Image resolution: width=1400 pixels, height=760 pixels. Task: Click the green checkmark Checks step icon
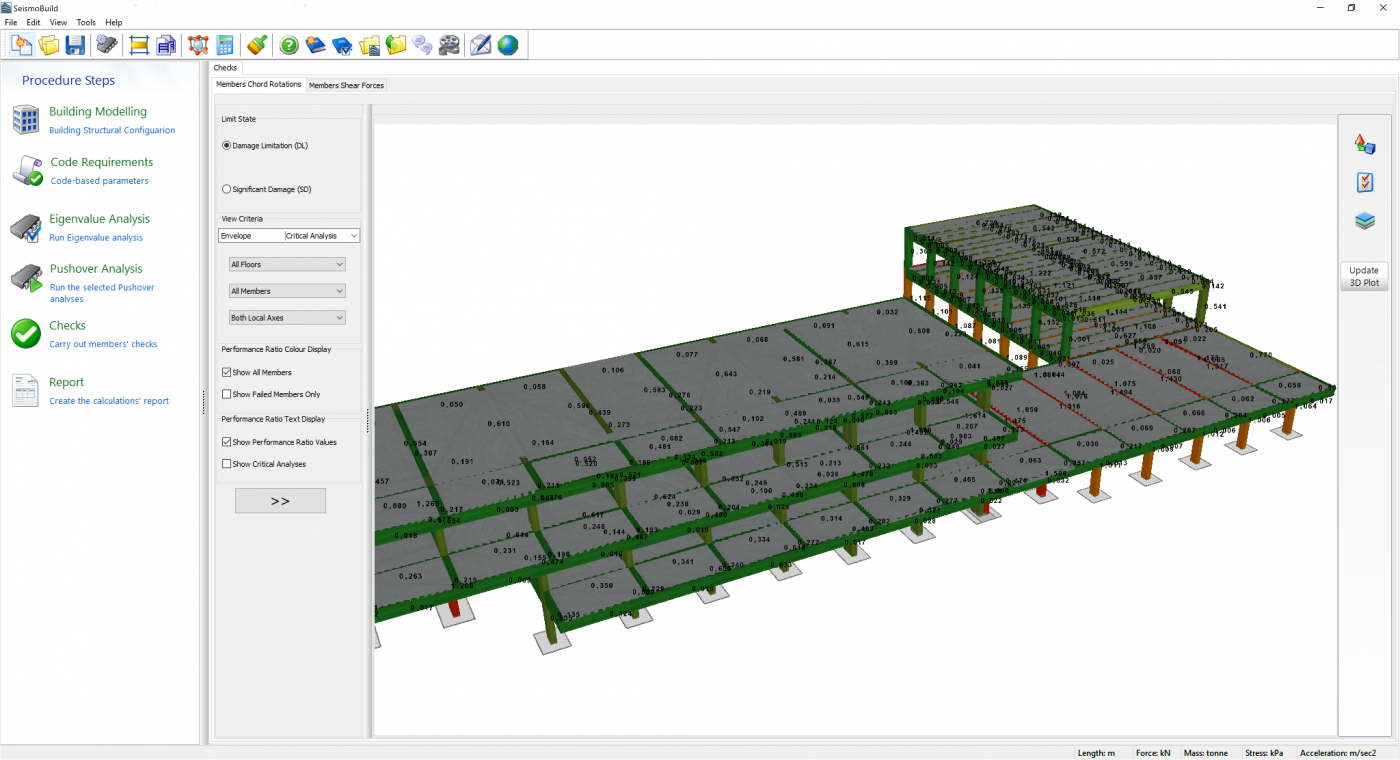point(26,334)
